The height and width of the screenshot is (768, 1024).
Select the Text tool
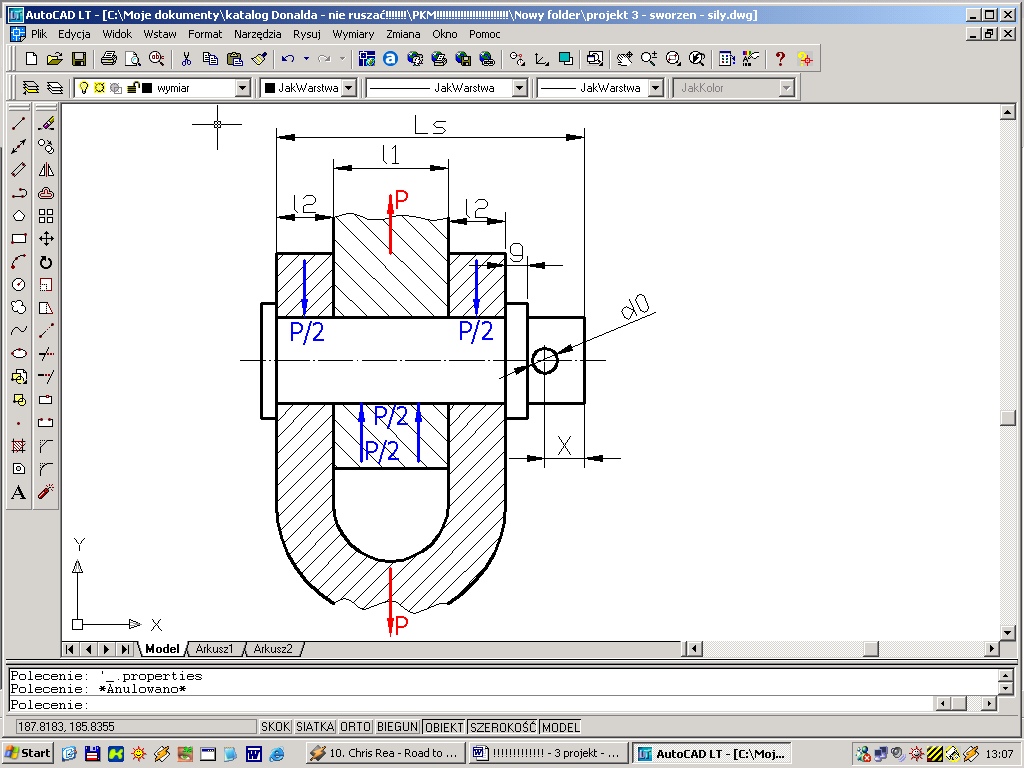click(18, 492)
